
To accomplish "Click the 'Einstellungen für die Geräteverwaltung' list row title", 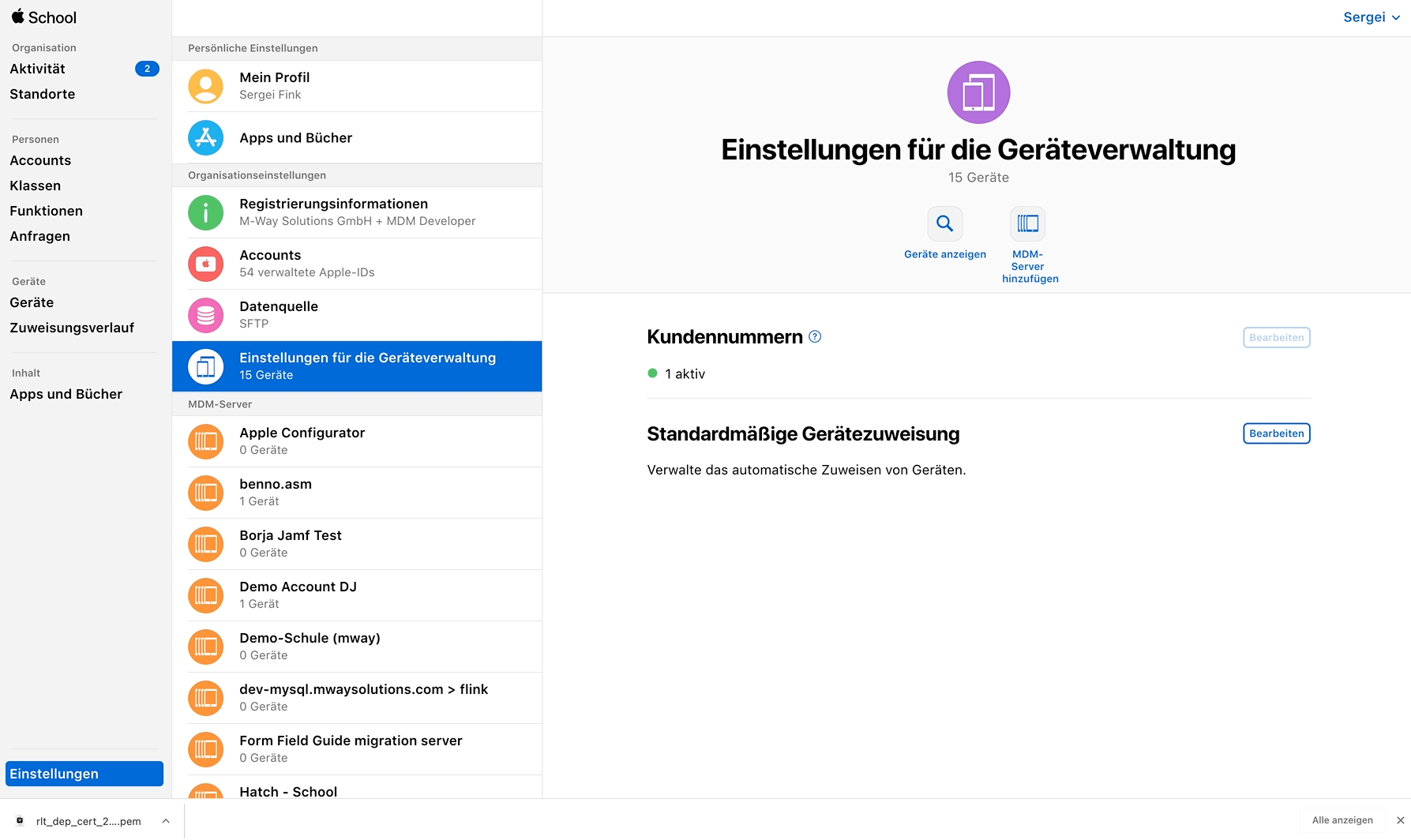I will 368,358.
